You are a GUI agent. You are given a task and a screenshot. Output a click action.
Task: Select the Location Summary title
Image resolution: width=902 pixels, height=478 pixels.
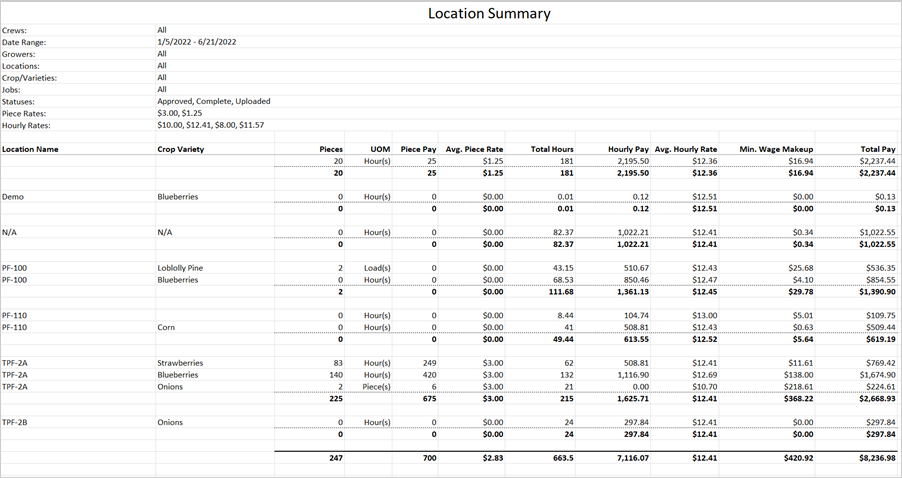(489, 13)
